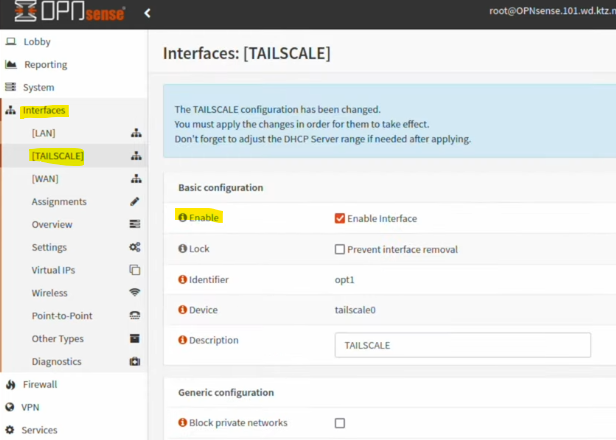Click the Reporting chart icon
616x440 pixels.
pos(11,64)
